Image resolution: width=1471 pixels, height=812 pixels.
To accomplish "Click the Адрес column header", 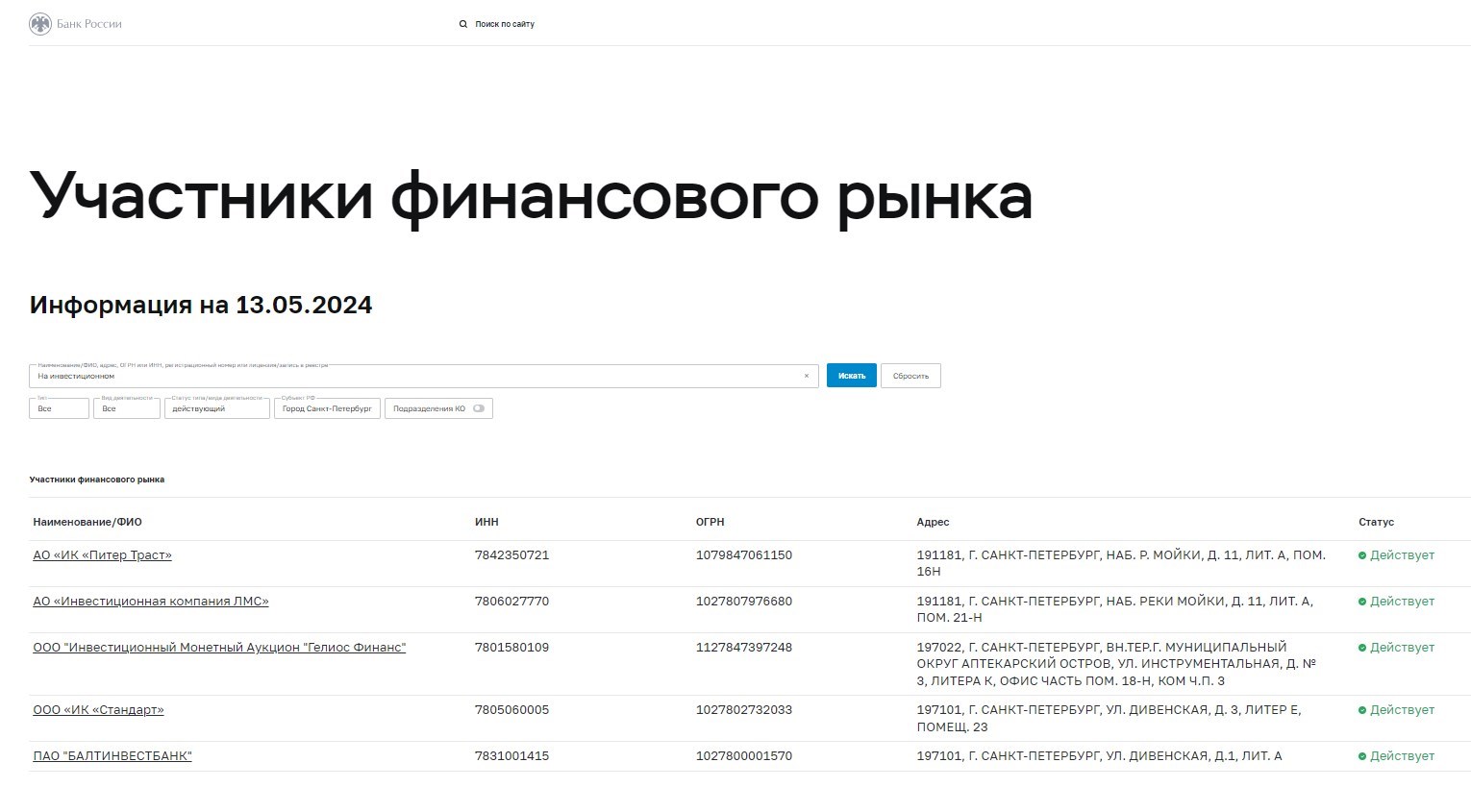I will (933, 522).
